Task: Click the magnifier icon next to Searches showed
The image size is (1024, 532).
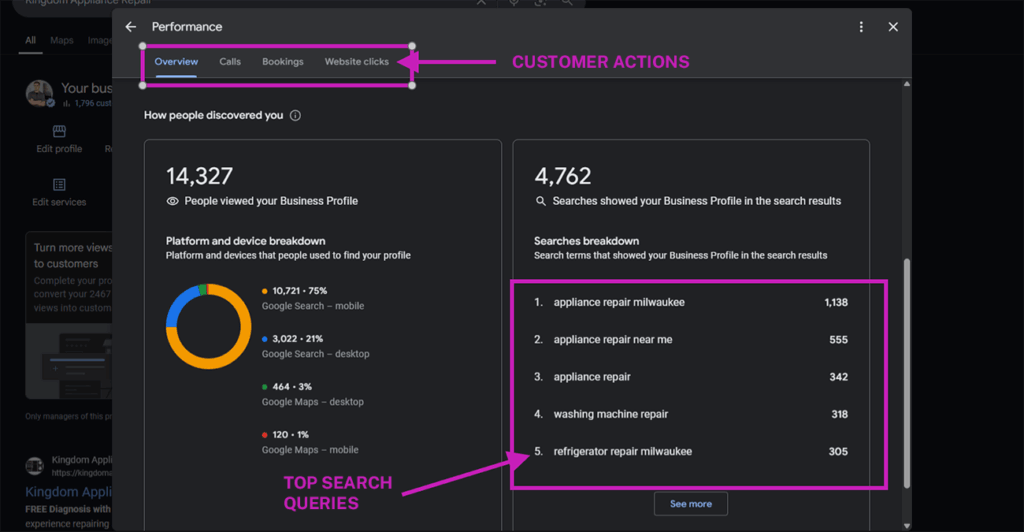Action: [x=541, y=201]
